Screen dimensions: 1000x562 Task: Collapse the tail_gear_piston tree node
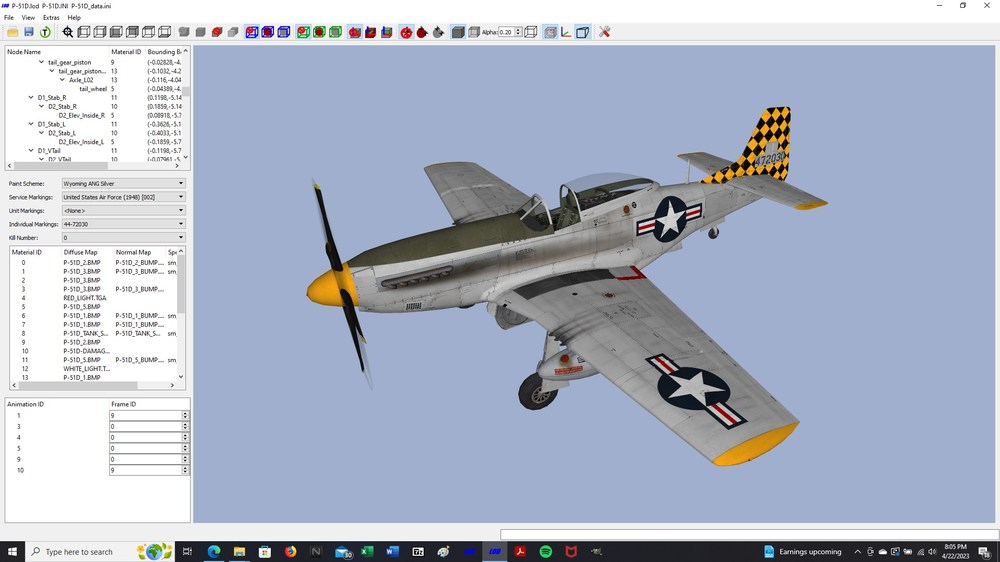click(x=41, y=63)
